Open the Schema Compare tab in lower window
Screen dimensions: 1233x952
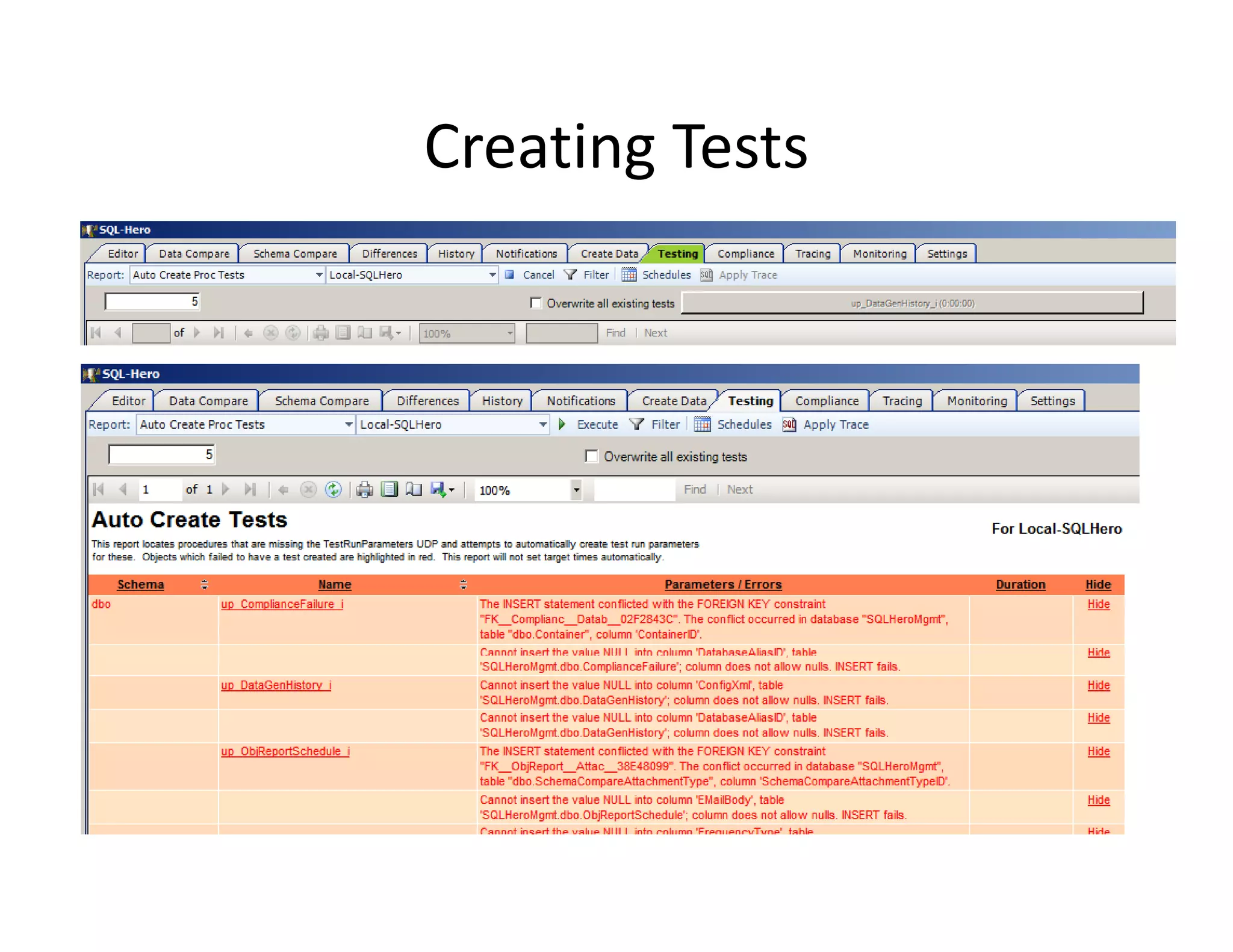(321, 401)
